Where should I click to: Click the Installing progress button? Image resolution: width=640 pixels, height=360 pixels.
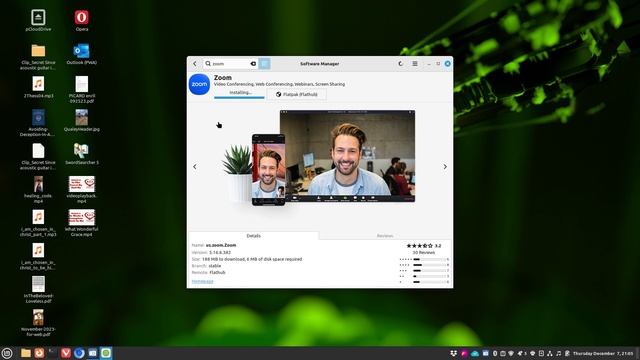(x=240, y=93)
